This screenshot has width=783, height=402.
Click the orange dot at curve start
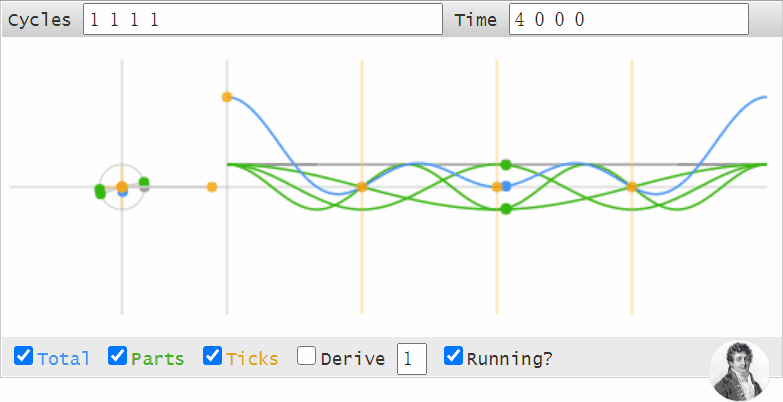point(227,97)
